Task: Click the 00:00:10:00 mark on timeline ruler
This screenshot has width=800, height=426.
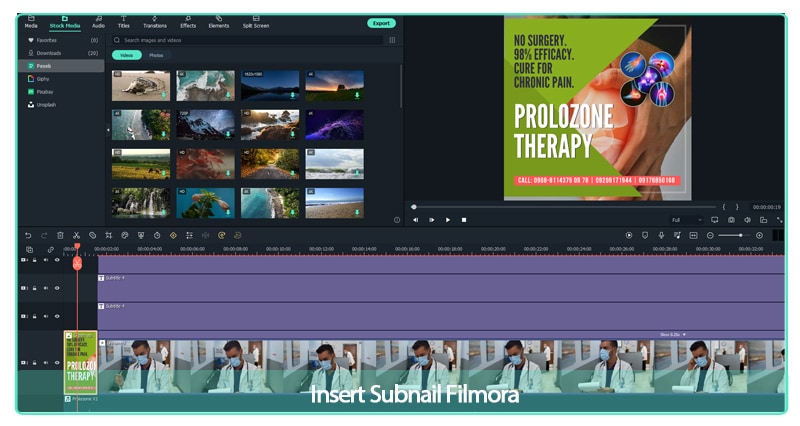Action: tap(278, 249)
